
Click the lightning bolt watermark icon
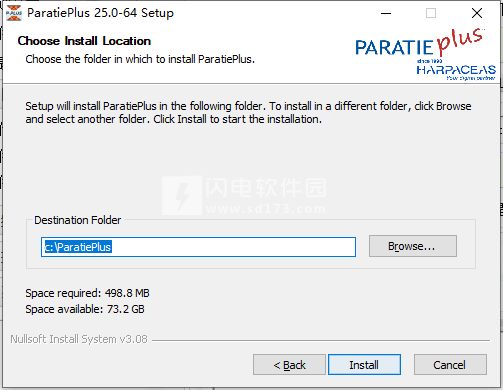[182, 195]
